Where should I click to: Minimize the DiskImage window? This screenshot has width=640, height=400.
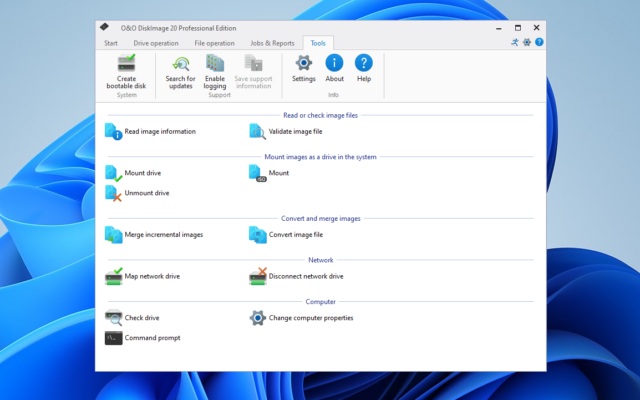point(498,28)
